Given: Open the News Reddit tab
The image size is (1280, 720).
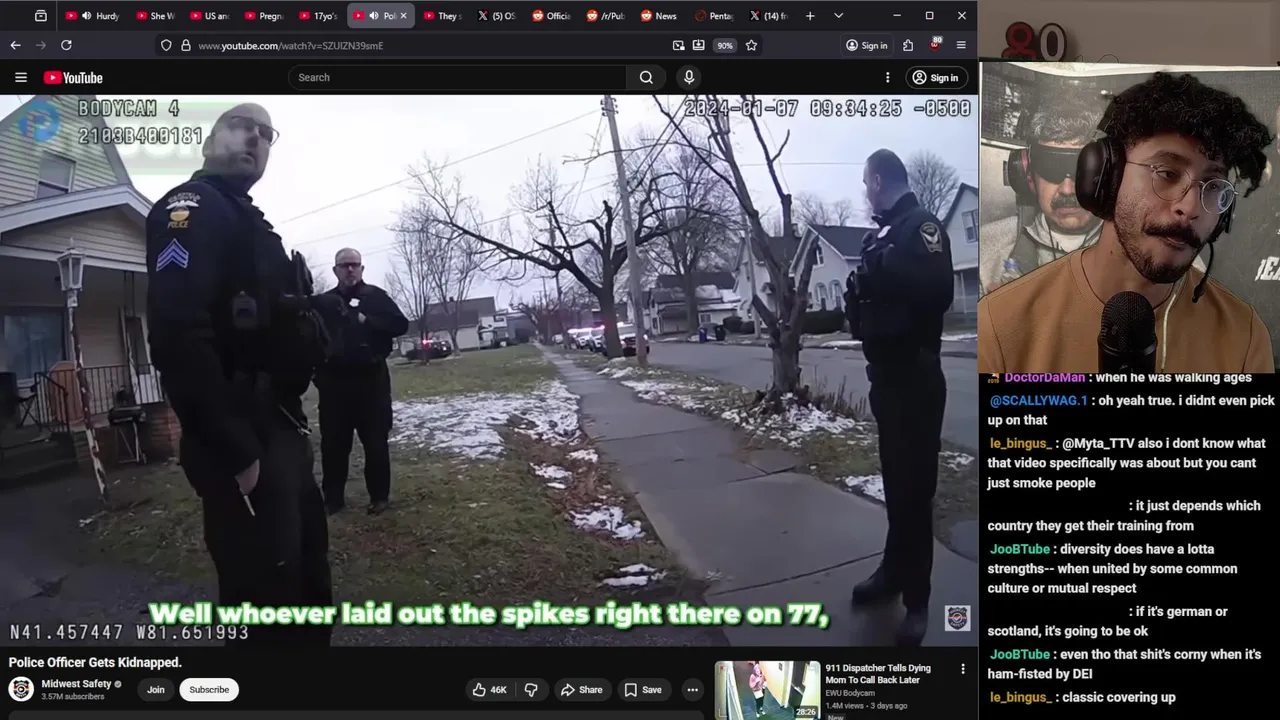Looking at the screenshot, I should tap(658, 16).
